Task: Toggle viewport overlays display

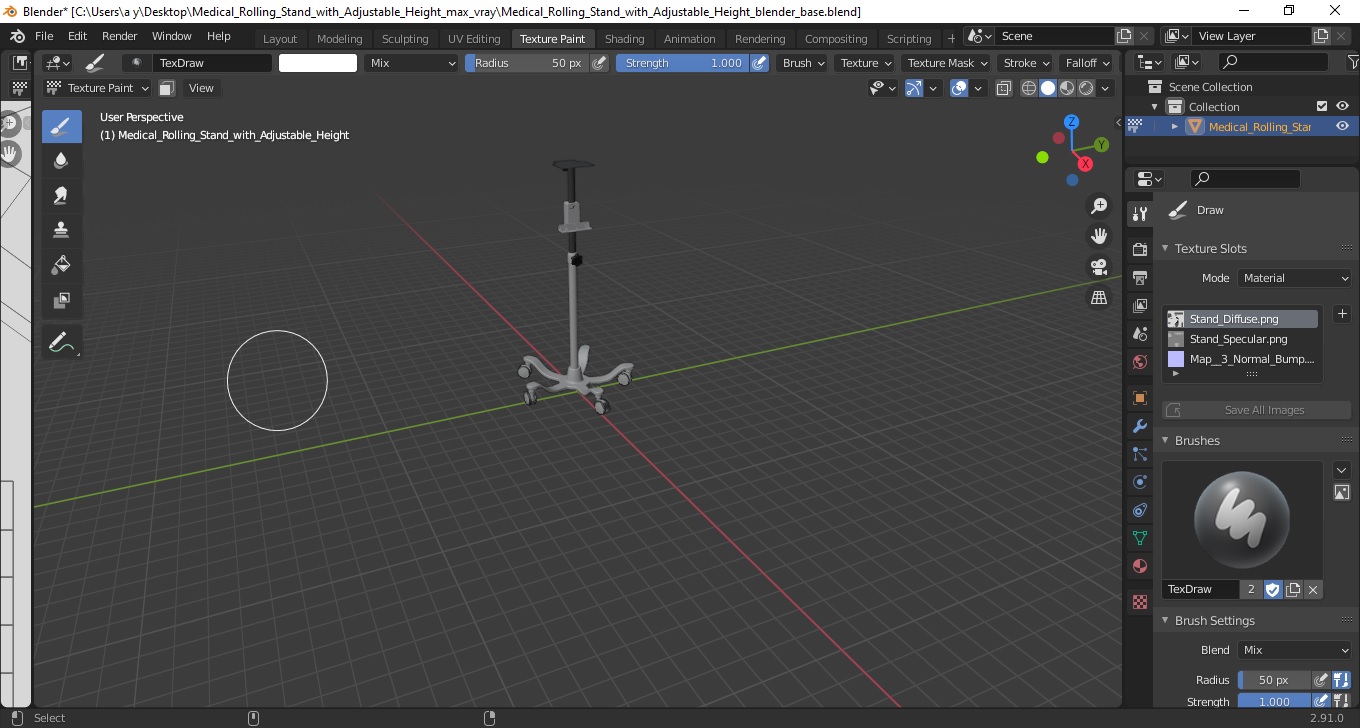Action: (x=959, y=88)
